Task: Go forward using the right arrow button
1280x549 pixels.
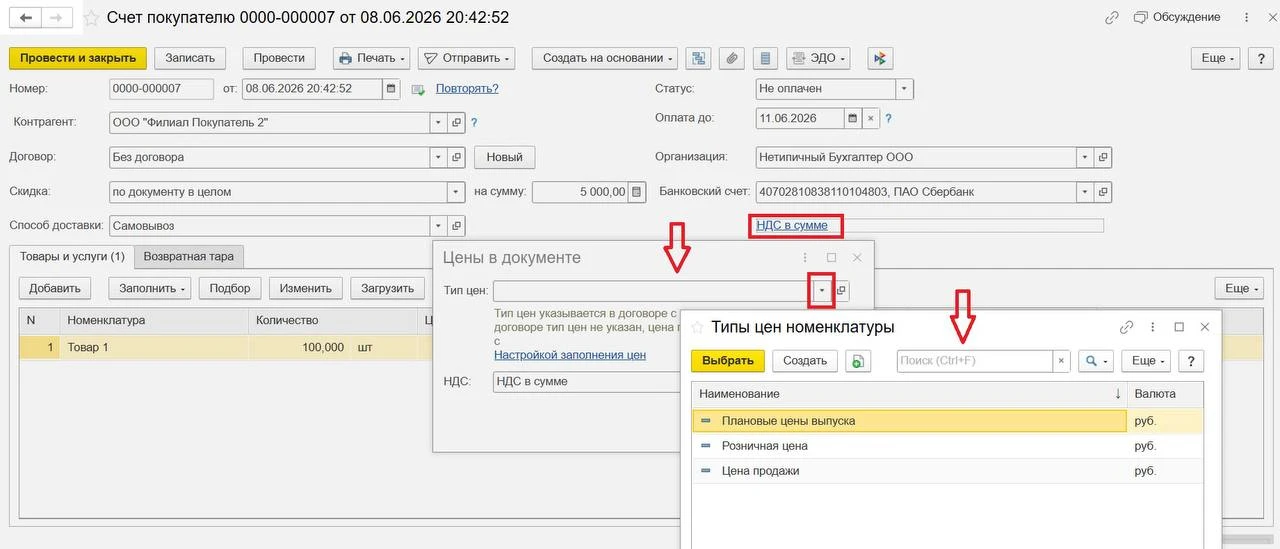Action: (58, 18)
